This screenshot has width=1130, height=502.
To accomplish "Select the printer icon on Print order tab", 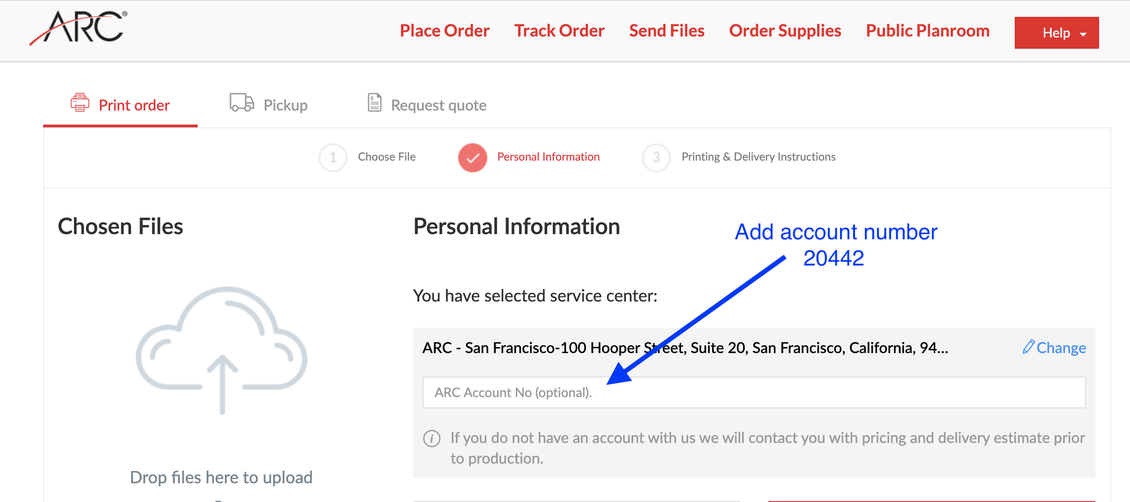I will 79,103.
